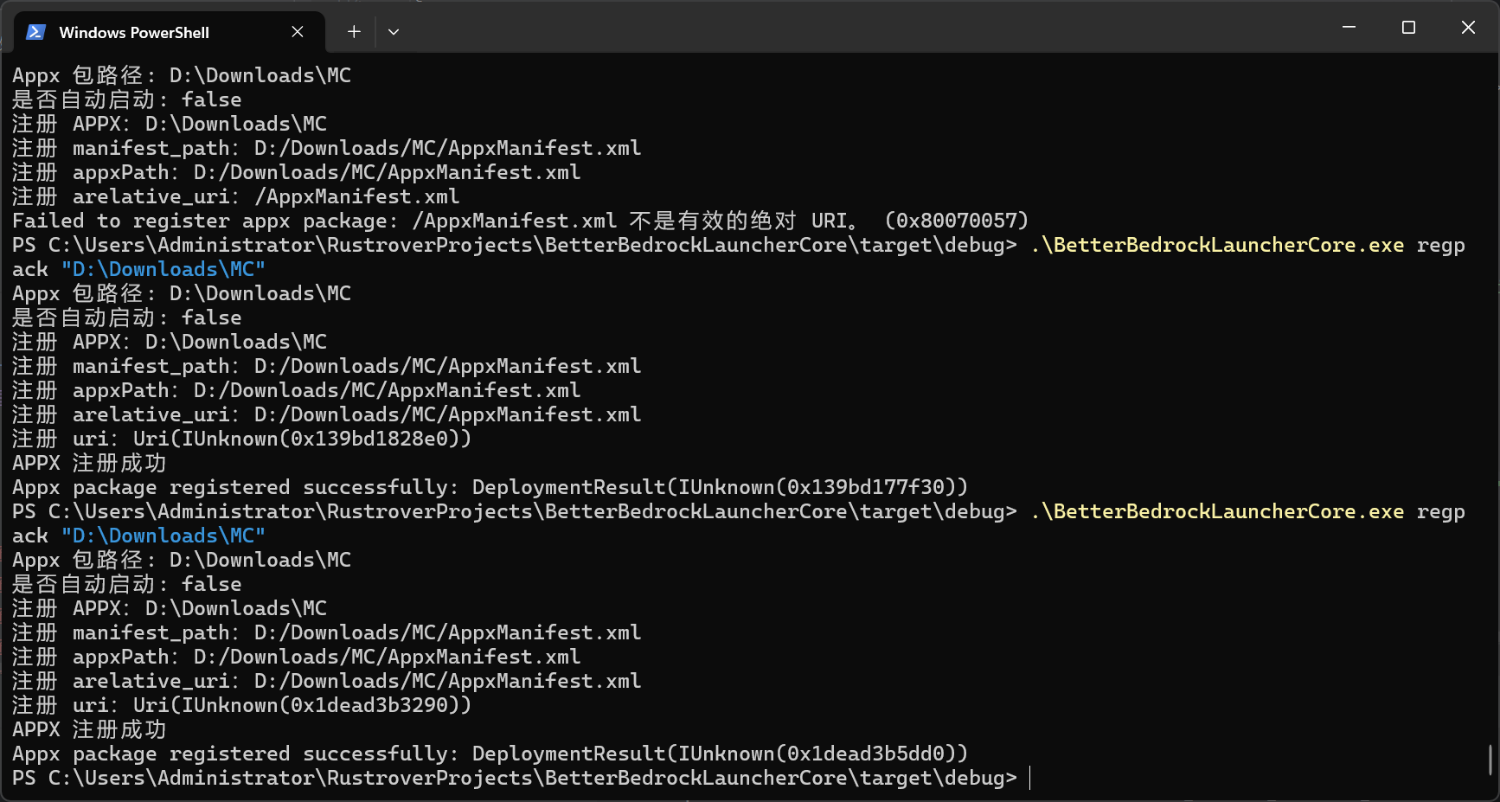Click the 'arelative_uri: /AppxManifest.xml' line

pyautogui.click(x=236, y=196)
